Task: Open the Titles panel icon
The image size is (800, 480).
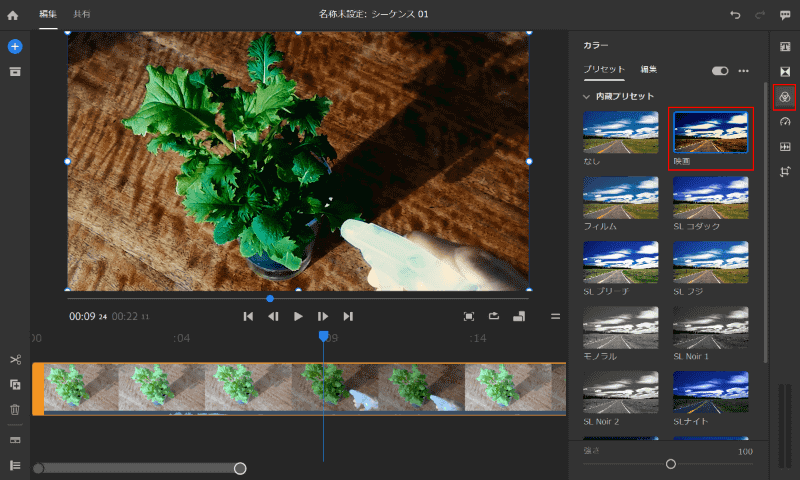Action: coord(785,47)
